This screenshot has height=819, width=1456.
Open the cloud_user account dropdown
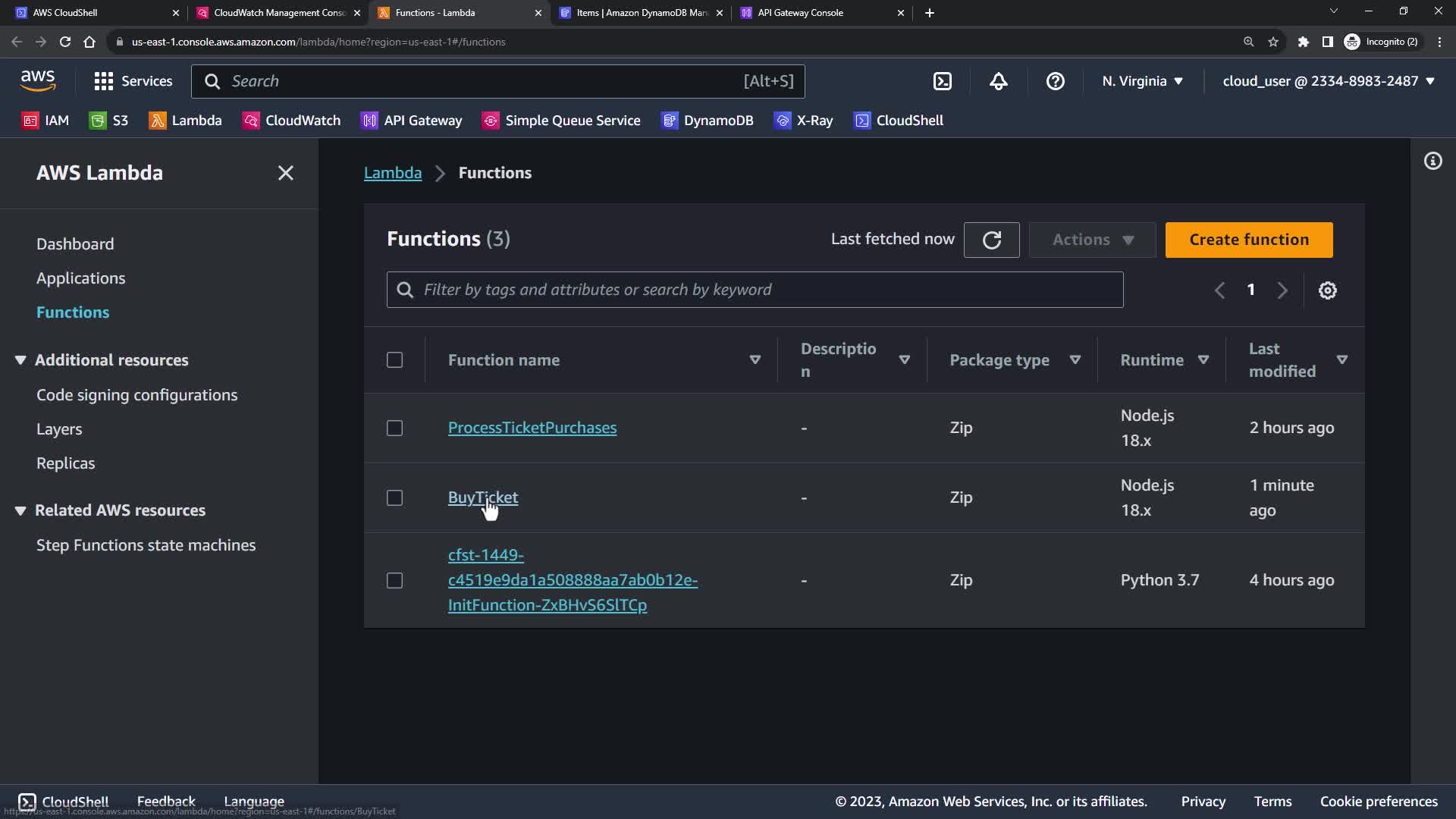[1328, 81]
